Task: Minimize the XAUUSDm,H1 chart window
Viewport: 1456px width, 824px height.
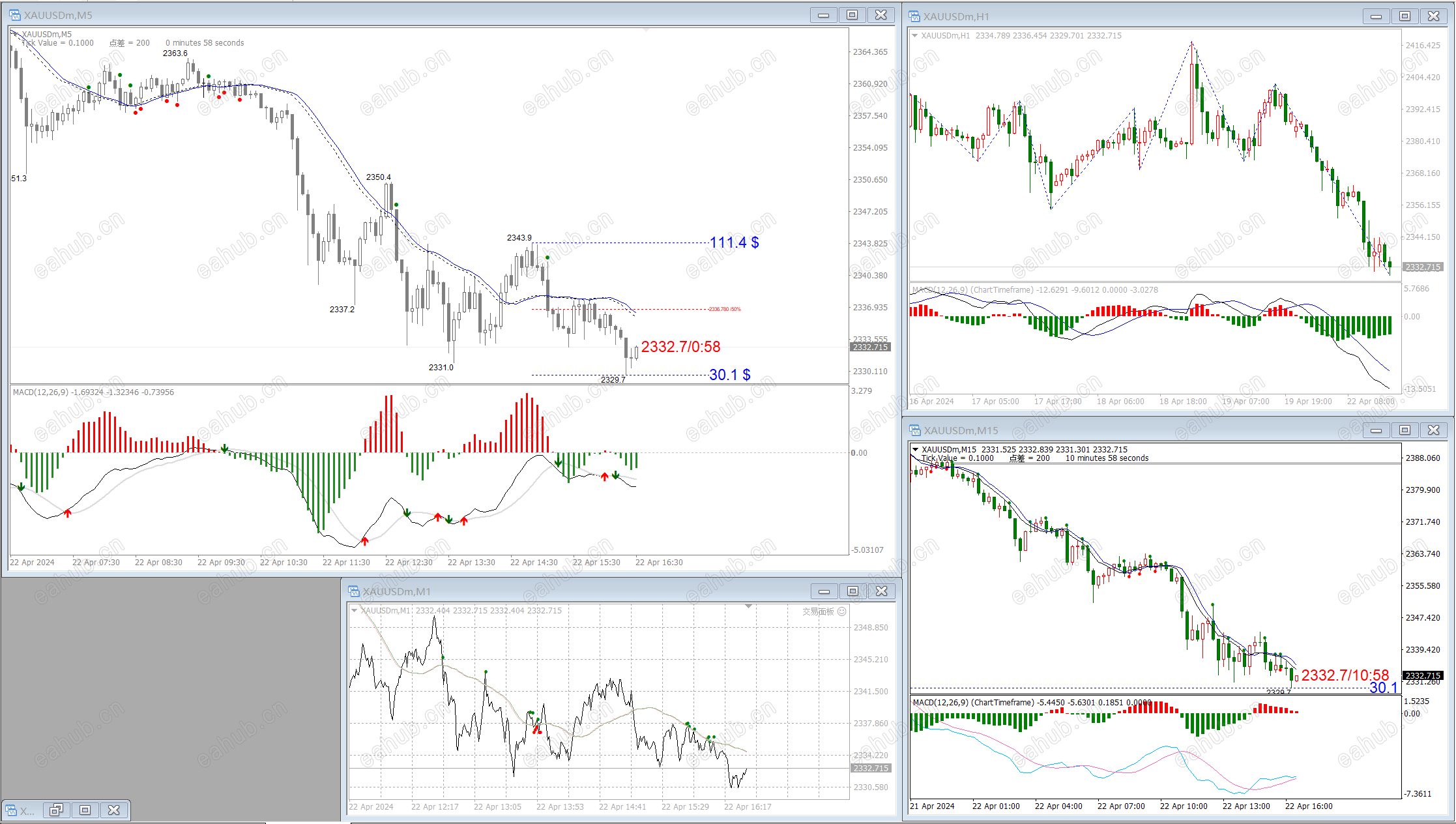Action: tap(1376, 16)
